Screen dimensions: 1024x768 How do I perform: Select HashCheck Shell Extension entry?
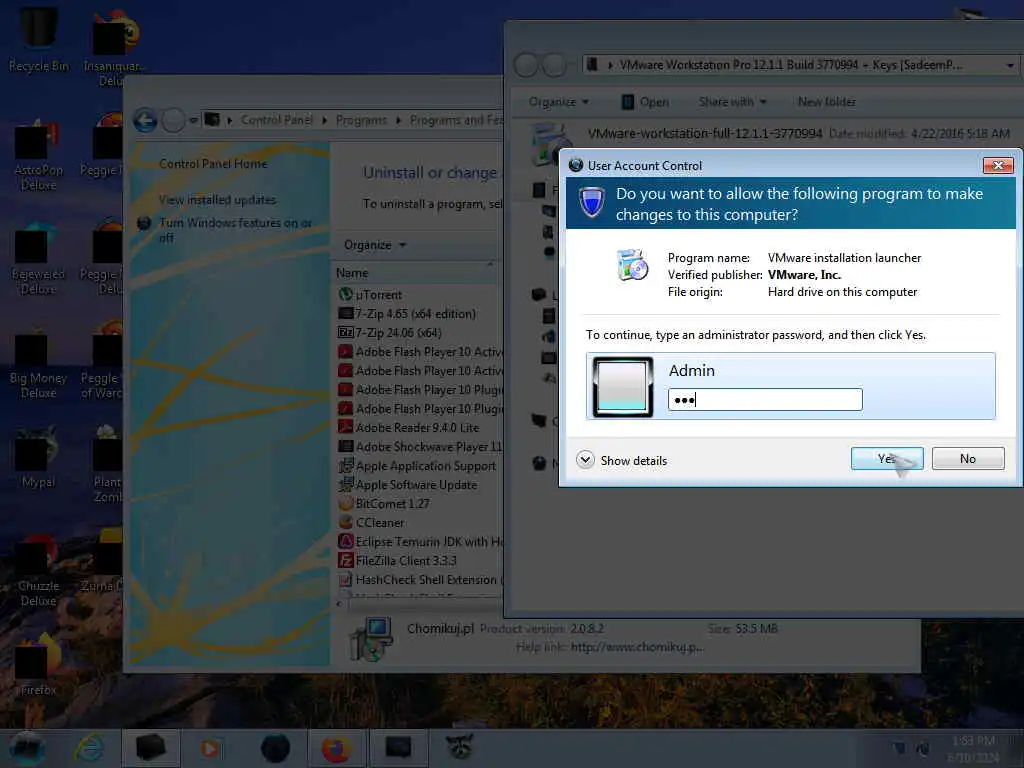pyautogui.click(x=420, y=579)
